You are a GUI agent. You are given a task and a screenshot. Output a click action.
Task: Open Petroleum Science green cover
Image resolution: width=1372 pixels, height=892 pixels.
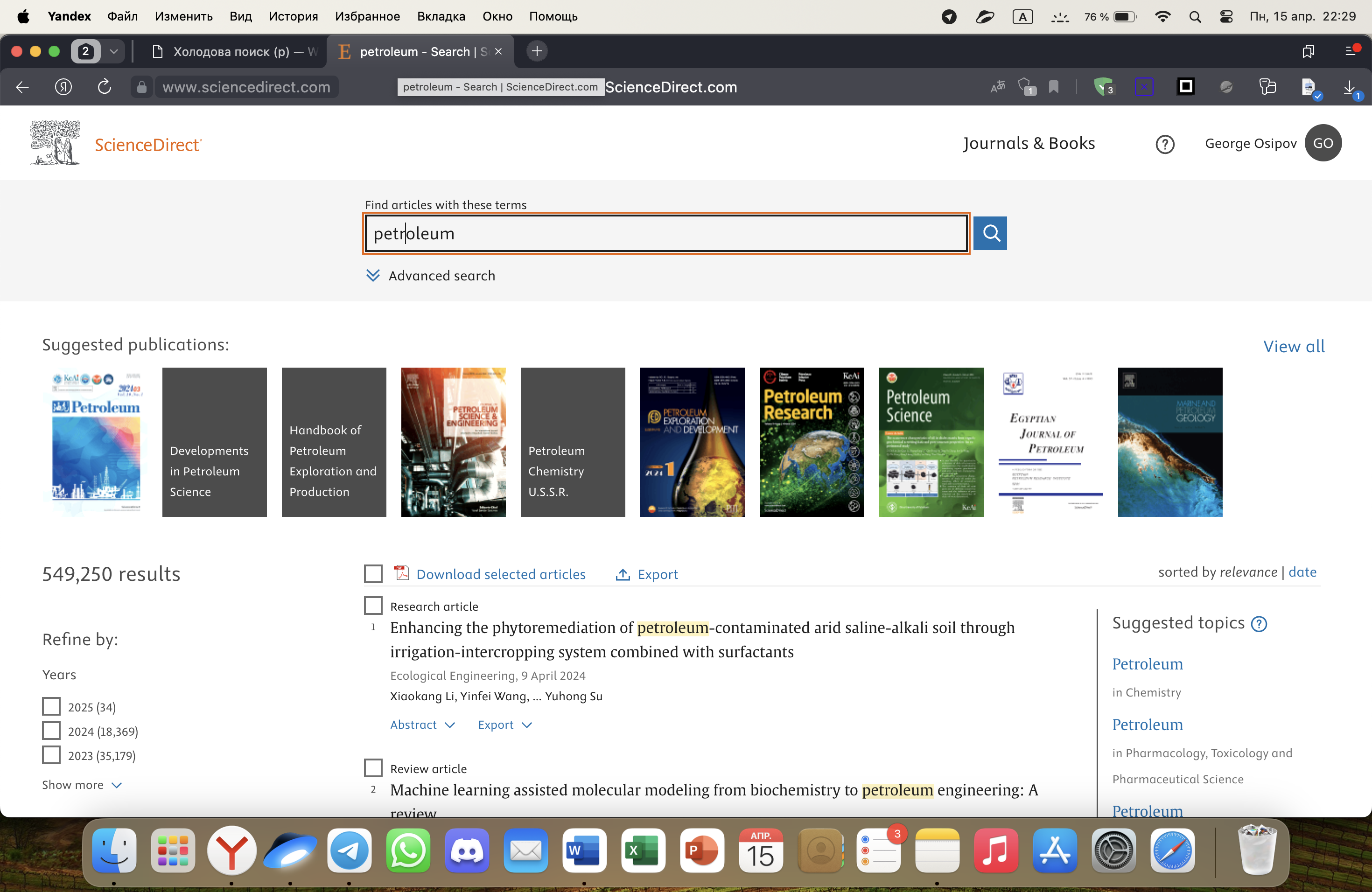tap(931, 442)
